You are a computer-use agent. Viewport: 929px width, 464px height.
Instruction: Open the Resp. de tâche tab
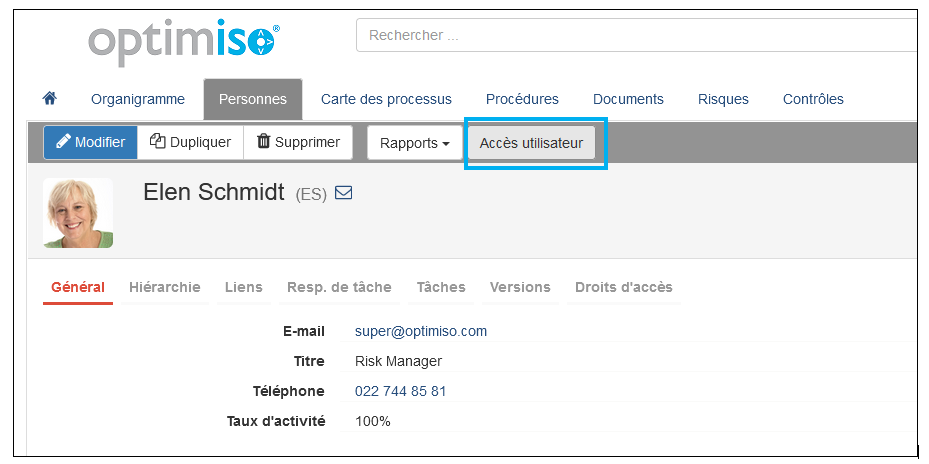click(339, 287)
